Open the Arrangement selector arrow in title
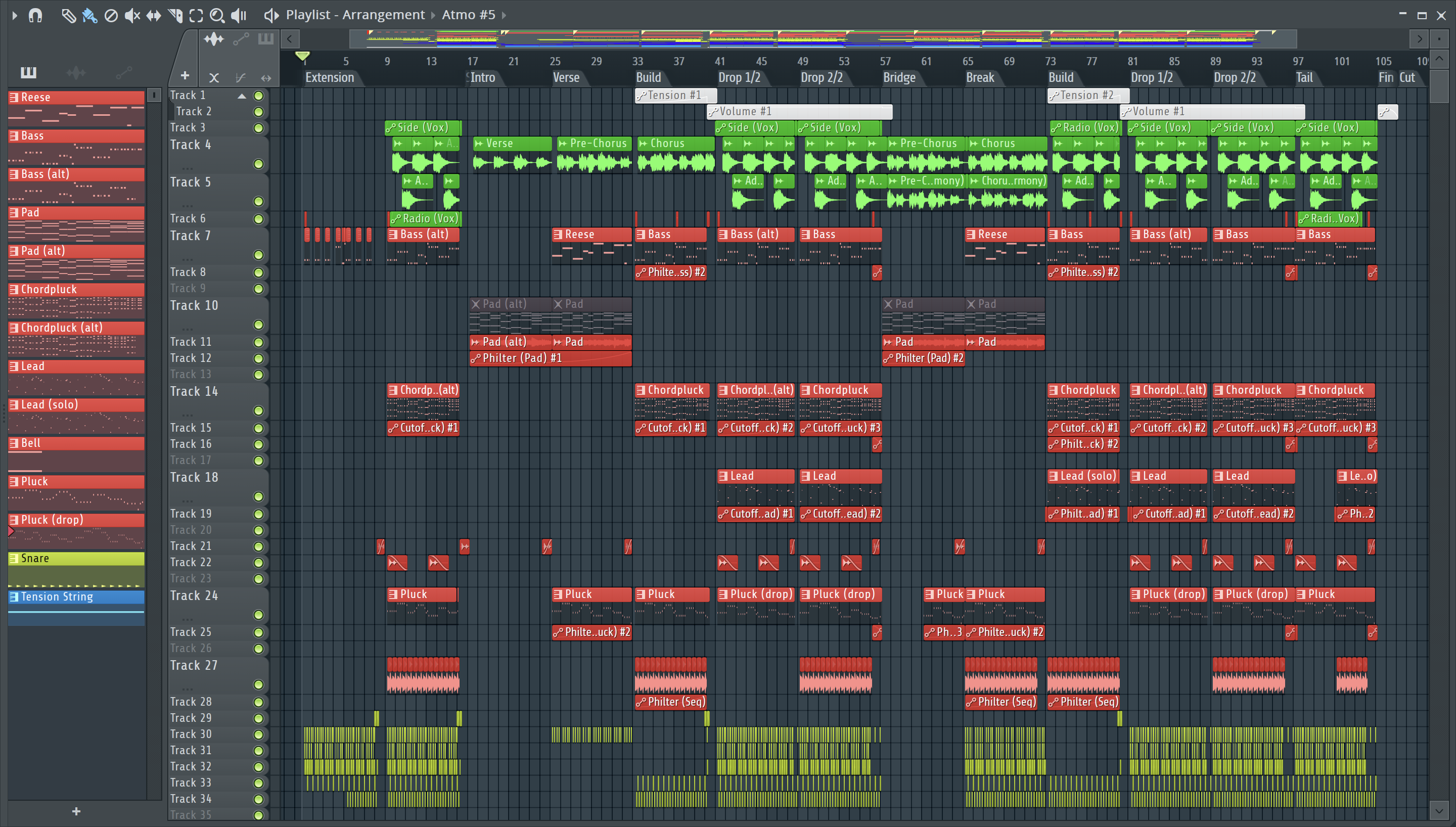This screenshot has height=827, width=1456. tap(433, 15)
